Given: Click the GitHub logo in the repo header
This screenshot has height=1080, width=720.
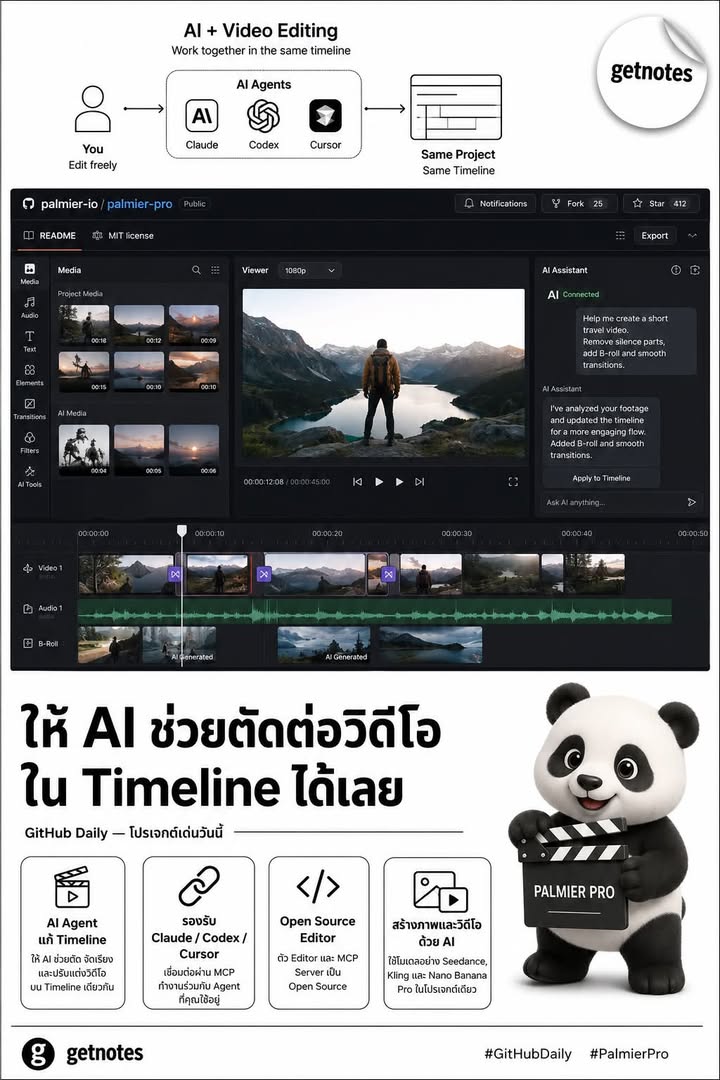Looking at the screenshot, I should coord(28,204).
